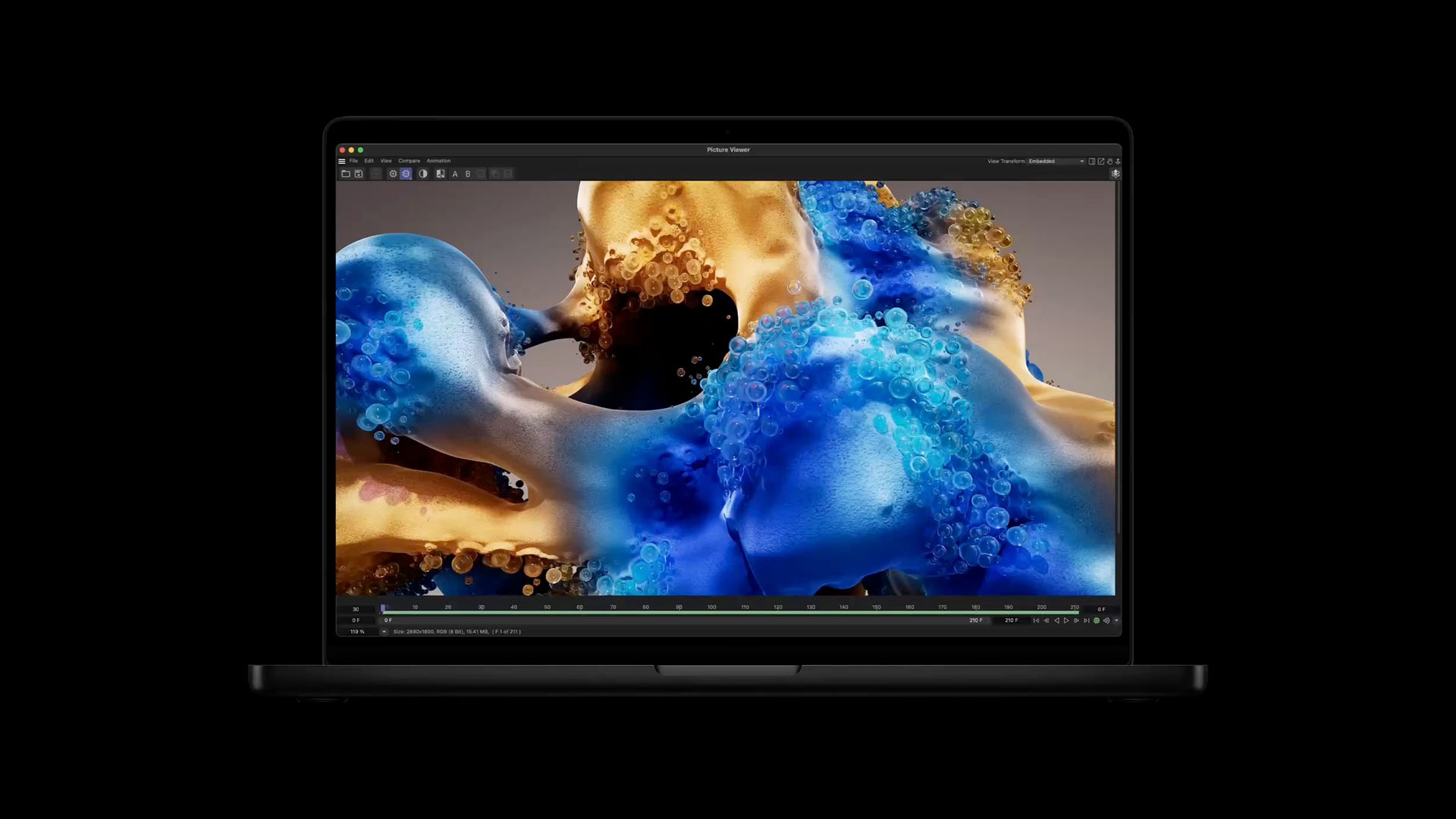
Task: Toggle the half-circle contrast filter icon
Action: point(423,174)
